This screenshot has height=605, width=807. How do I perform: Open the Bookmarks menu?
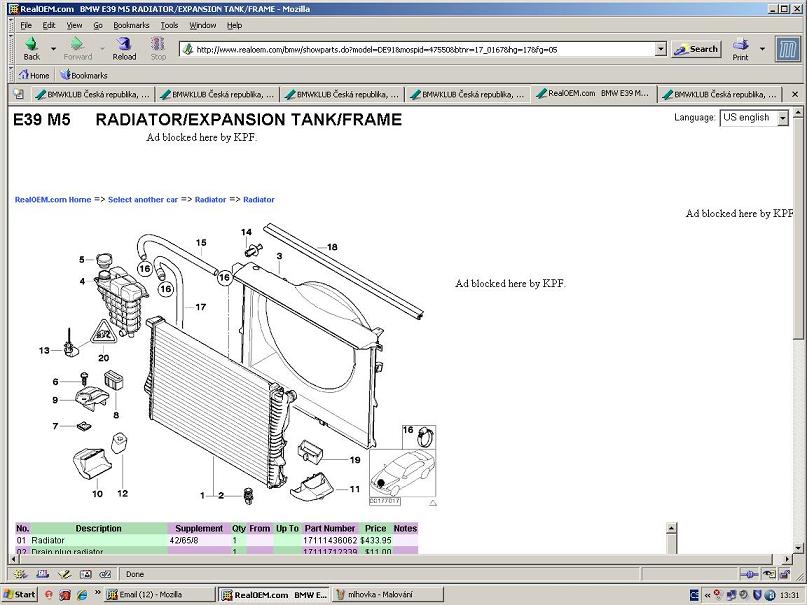tap(131, 25)
